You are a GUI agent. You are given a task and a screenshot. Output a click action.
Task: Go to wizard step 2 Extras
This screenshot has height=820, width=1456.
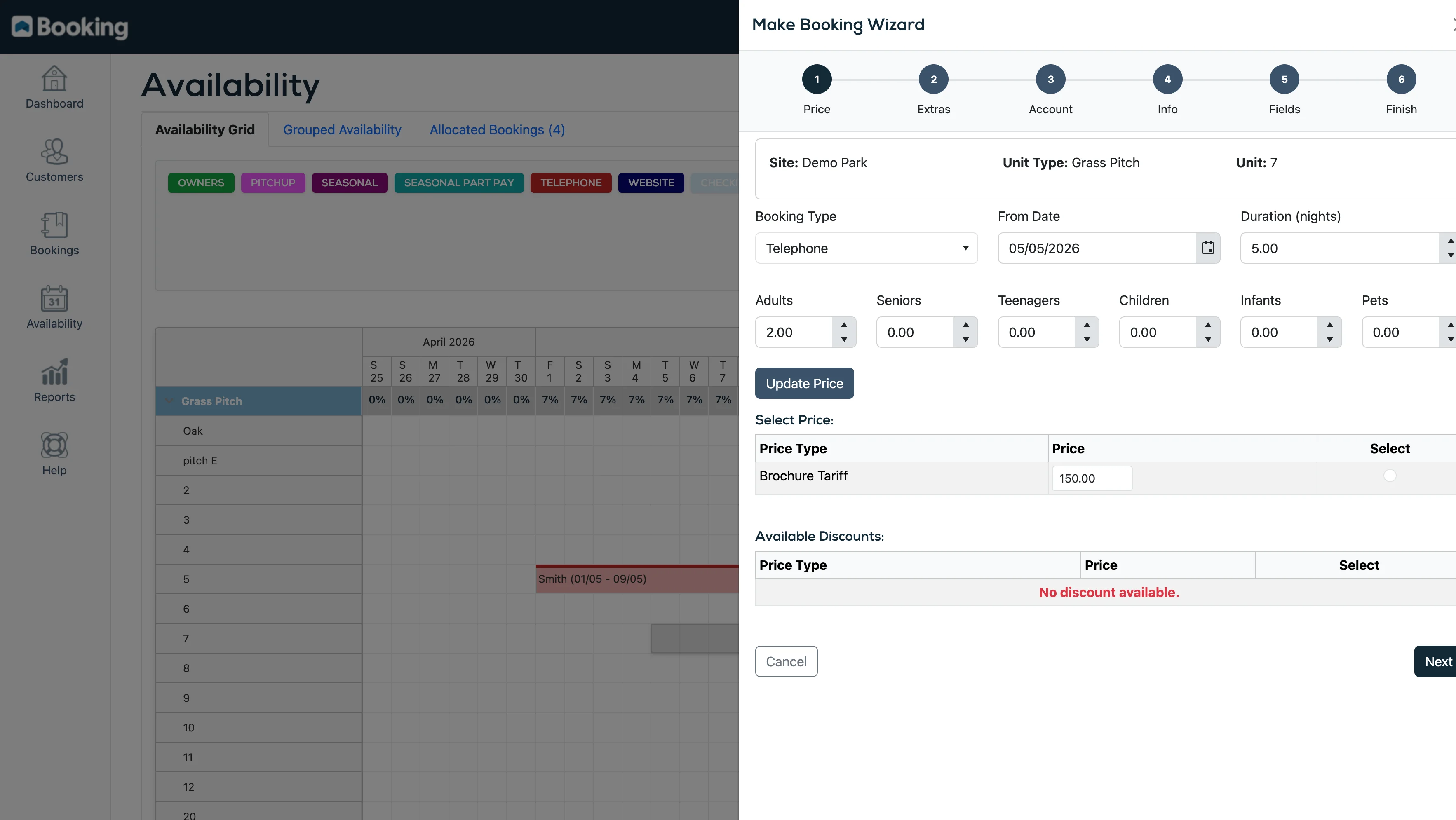933,79
